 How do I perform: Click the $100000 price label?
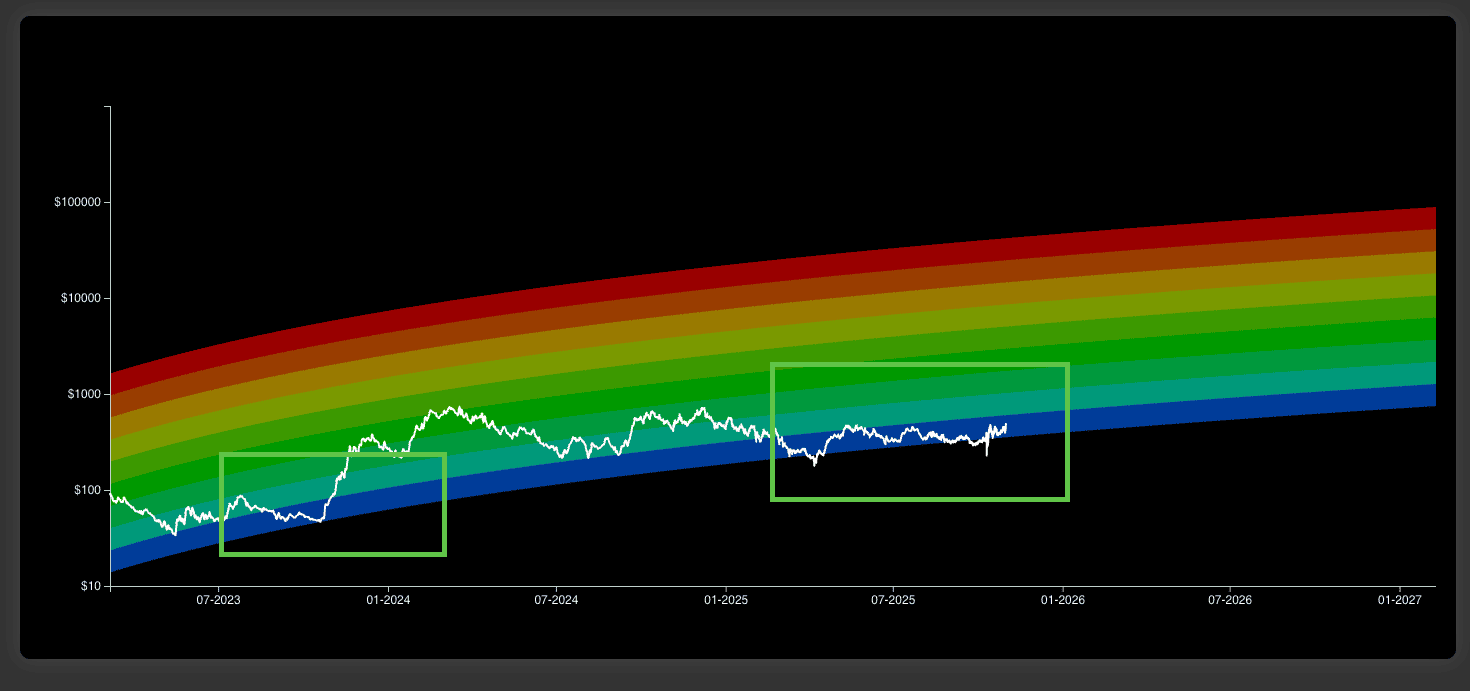80,203
